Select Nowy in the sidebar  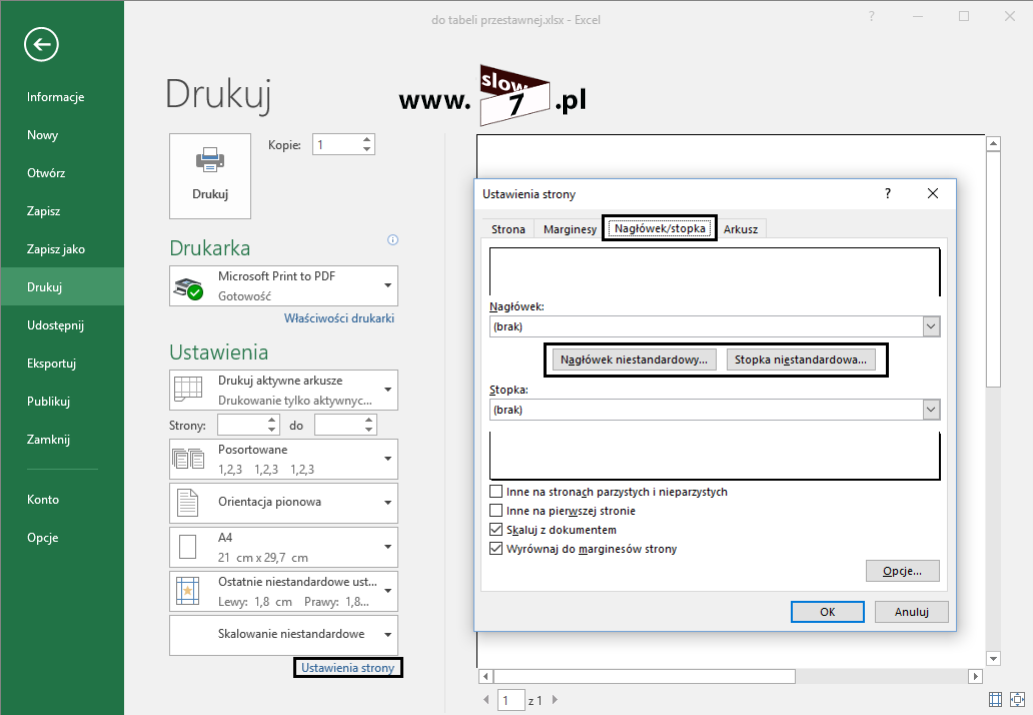[x=42, y=135]
